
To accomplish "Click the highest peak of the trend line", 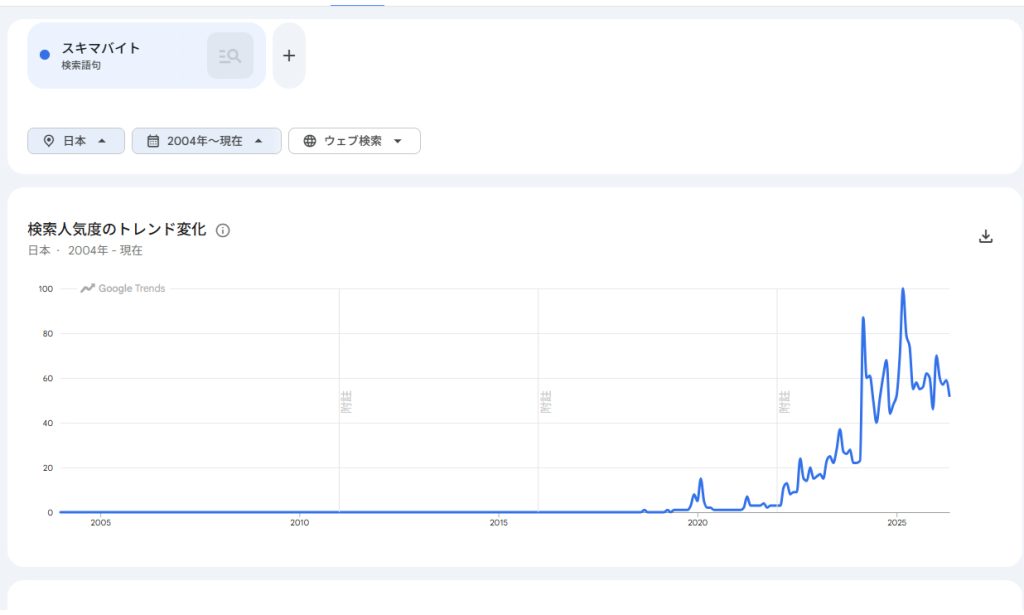I will pyautogui.click(x=903, y=289).
